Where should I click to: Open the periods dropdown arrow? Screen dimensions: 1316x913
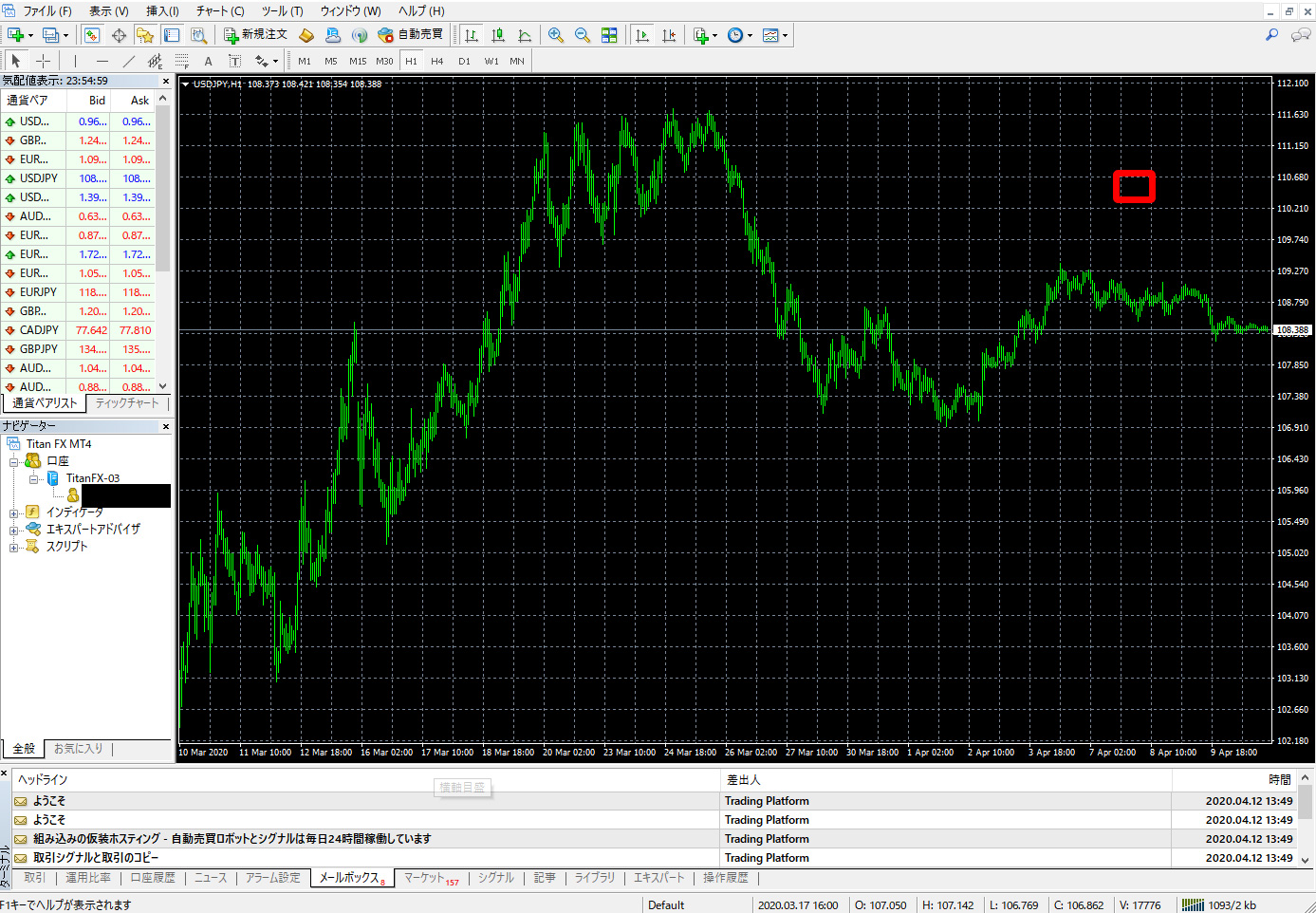click(x=750, y=35)
